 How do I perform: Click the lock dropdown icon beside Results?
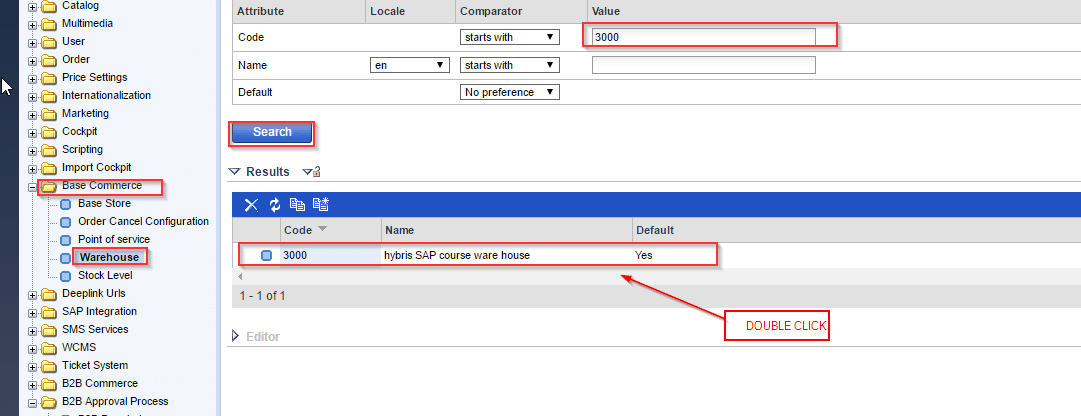pyautogui.click(x=311, y=172)
